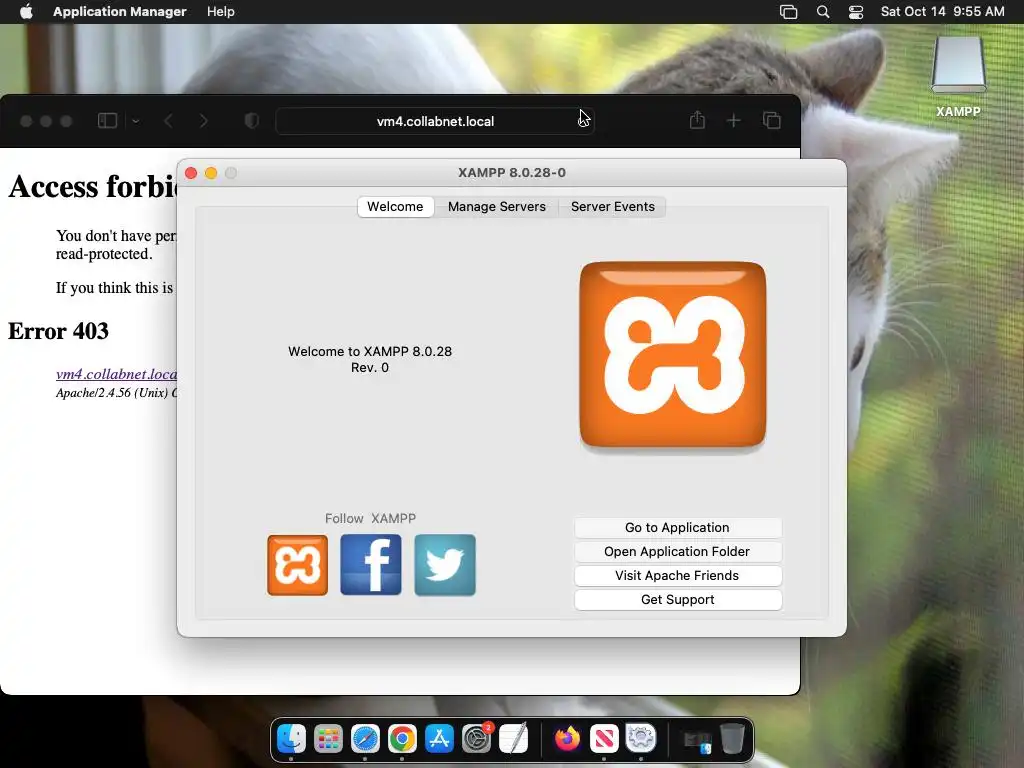This screenshot has width=1024, height=768.
Task: Open the Trash in the Dock
Action: [732, 739]
